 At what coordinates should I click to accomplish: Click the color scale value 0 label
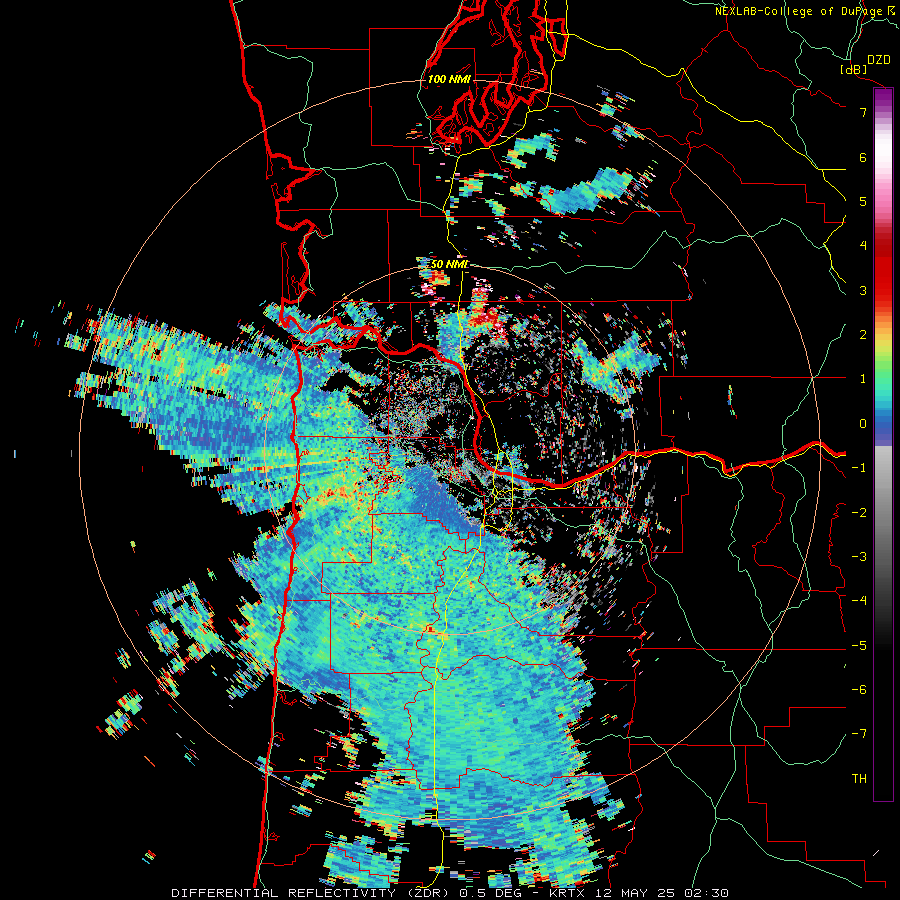click(863, 424)
